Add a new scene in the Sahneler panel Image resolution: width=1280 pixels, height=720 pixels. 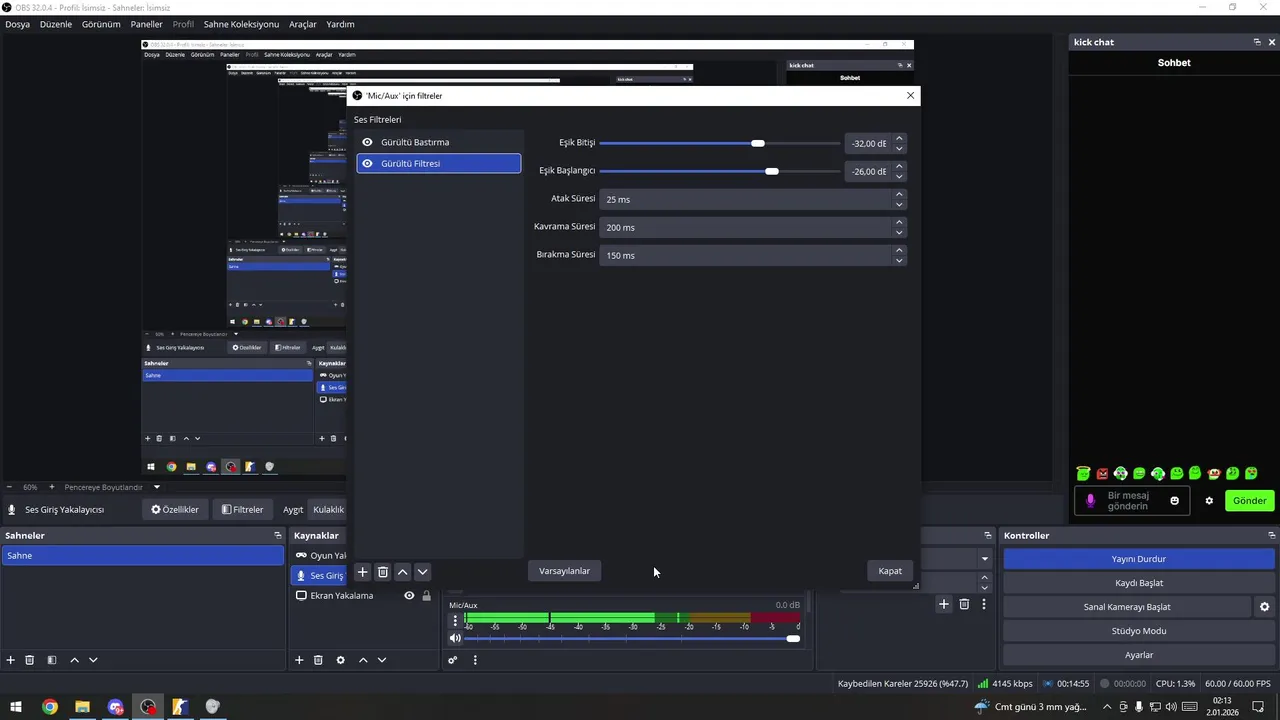click(x=11, y=660)
